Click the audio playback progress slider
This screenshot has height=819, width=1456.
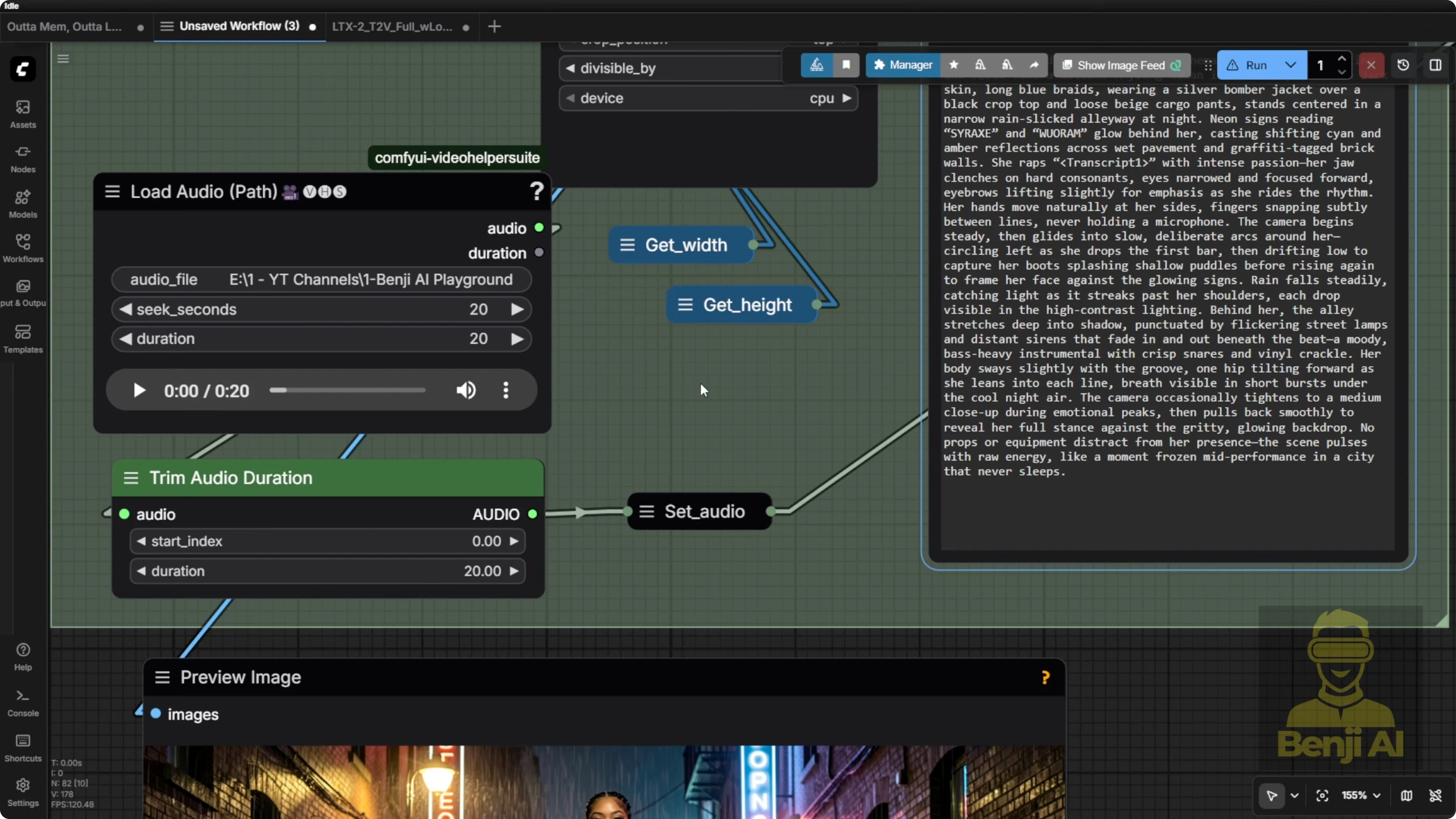click(x=348, y=390)
